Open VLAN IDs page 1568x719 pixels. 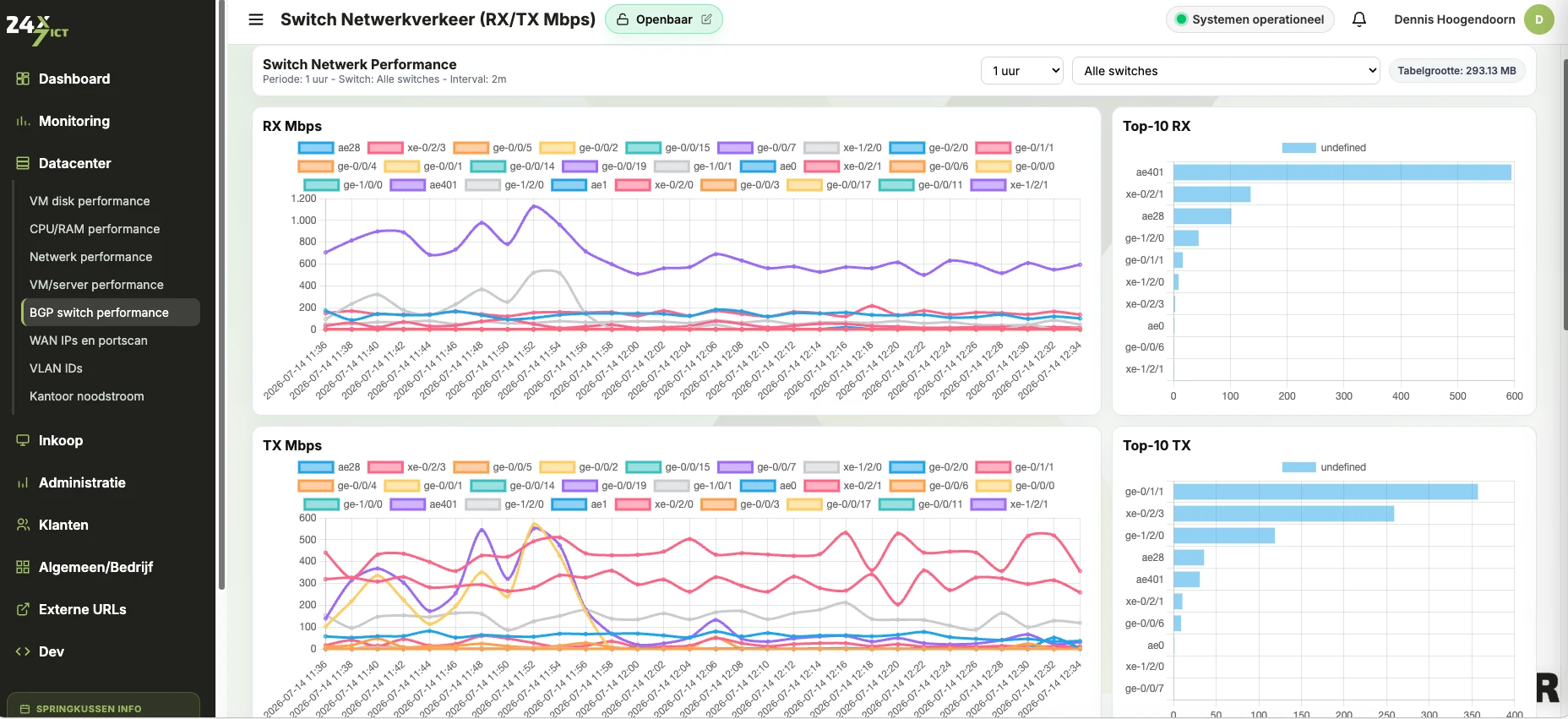click(56, 368)
